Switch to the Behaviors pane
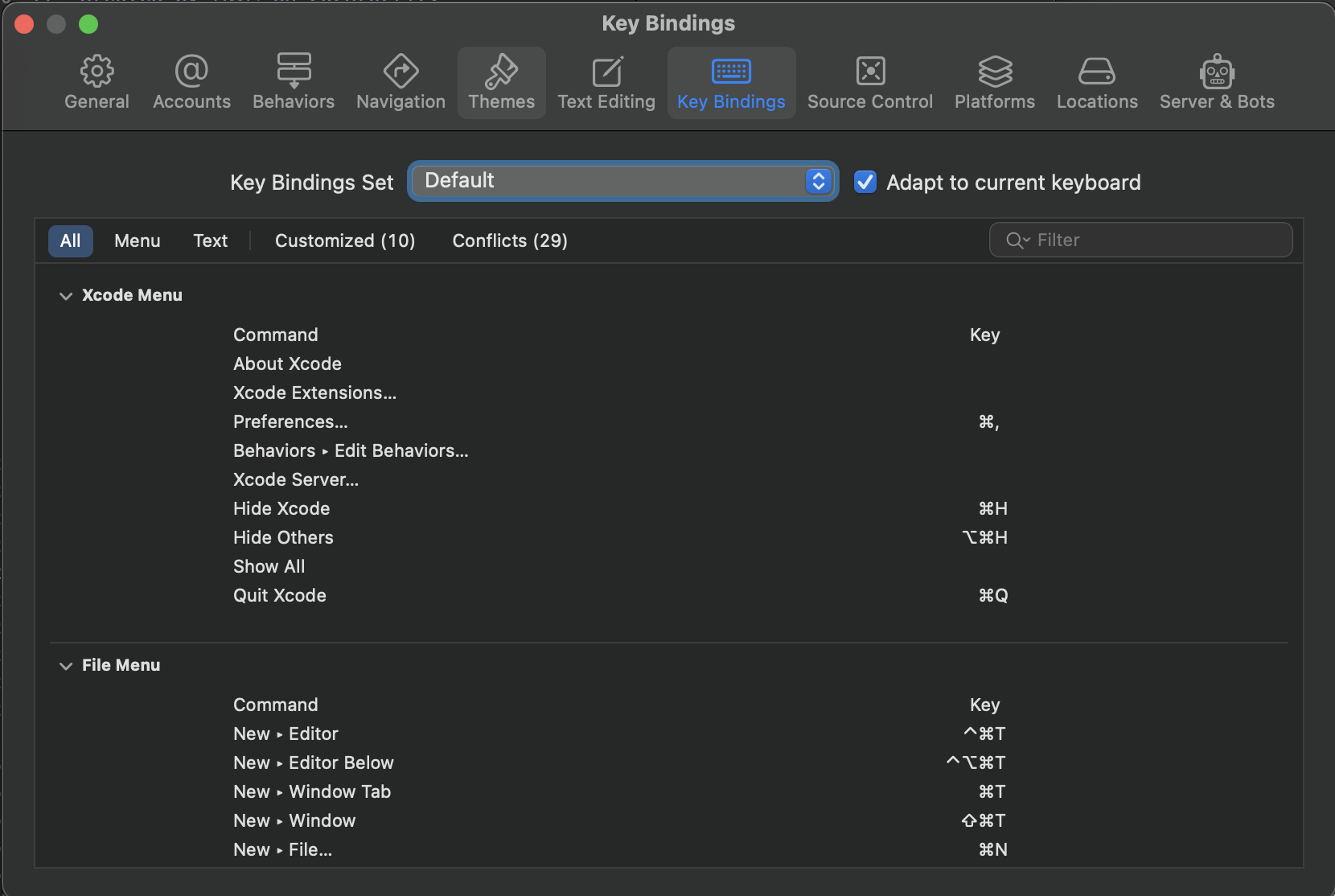Screen dimensions: 1335x896 [x=294, y=83]
